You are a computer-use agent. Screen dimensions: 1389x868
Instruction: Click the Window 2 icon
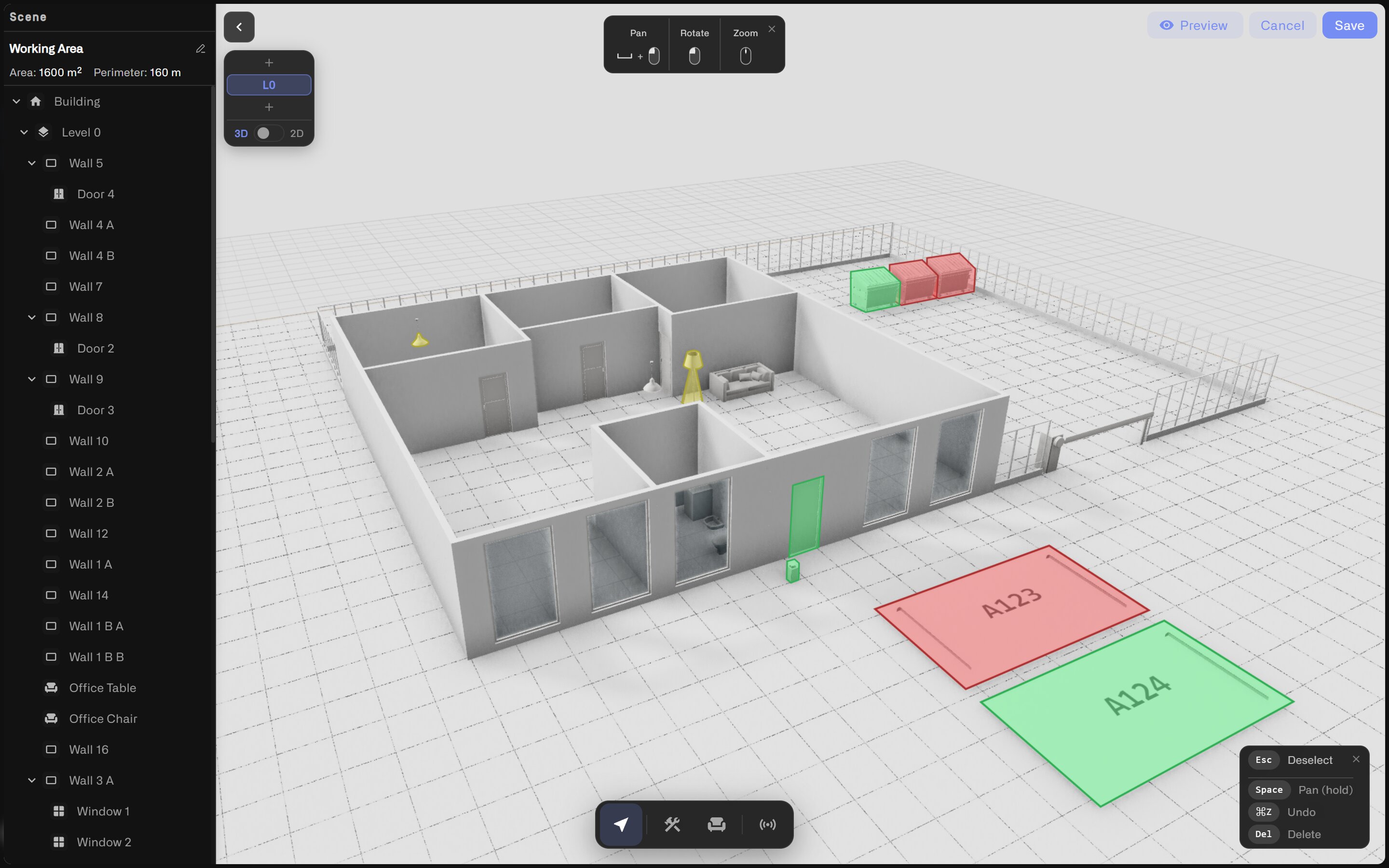point(58,842)
